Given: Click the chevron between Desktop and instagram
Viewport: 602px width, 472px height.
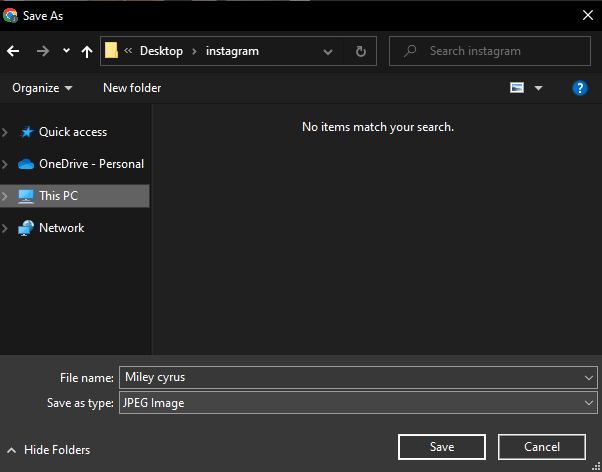Looking at the screenshot, I should [x=194, y=51].
